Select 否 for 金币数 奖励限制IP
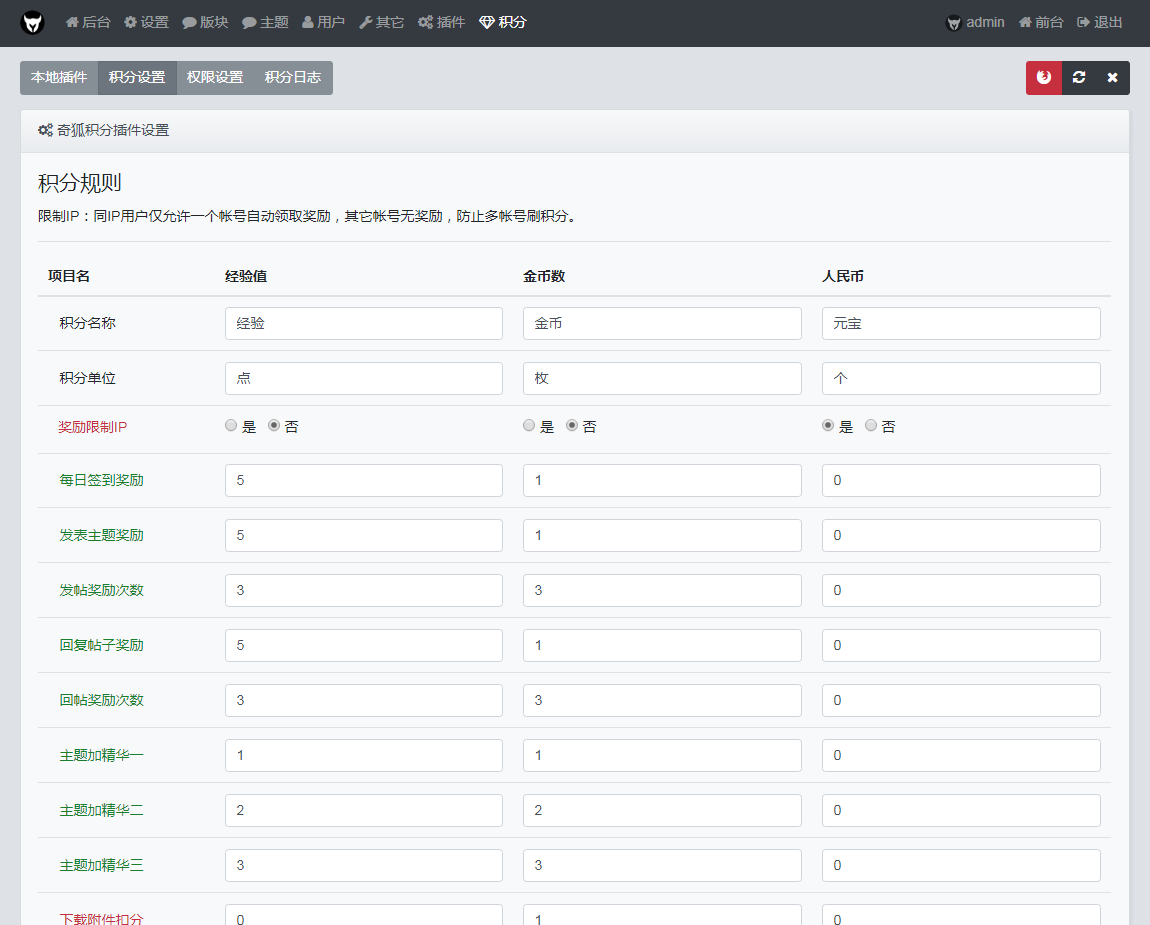The width and height of the screenshot is (1150, 925). [x=572, y=425]
